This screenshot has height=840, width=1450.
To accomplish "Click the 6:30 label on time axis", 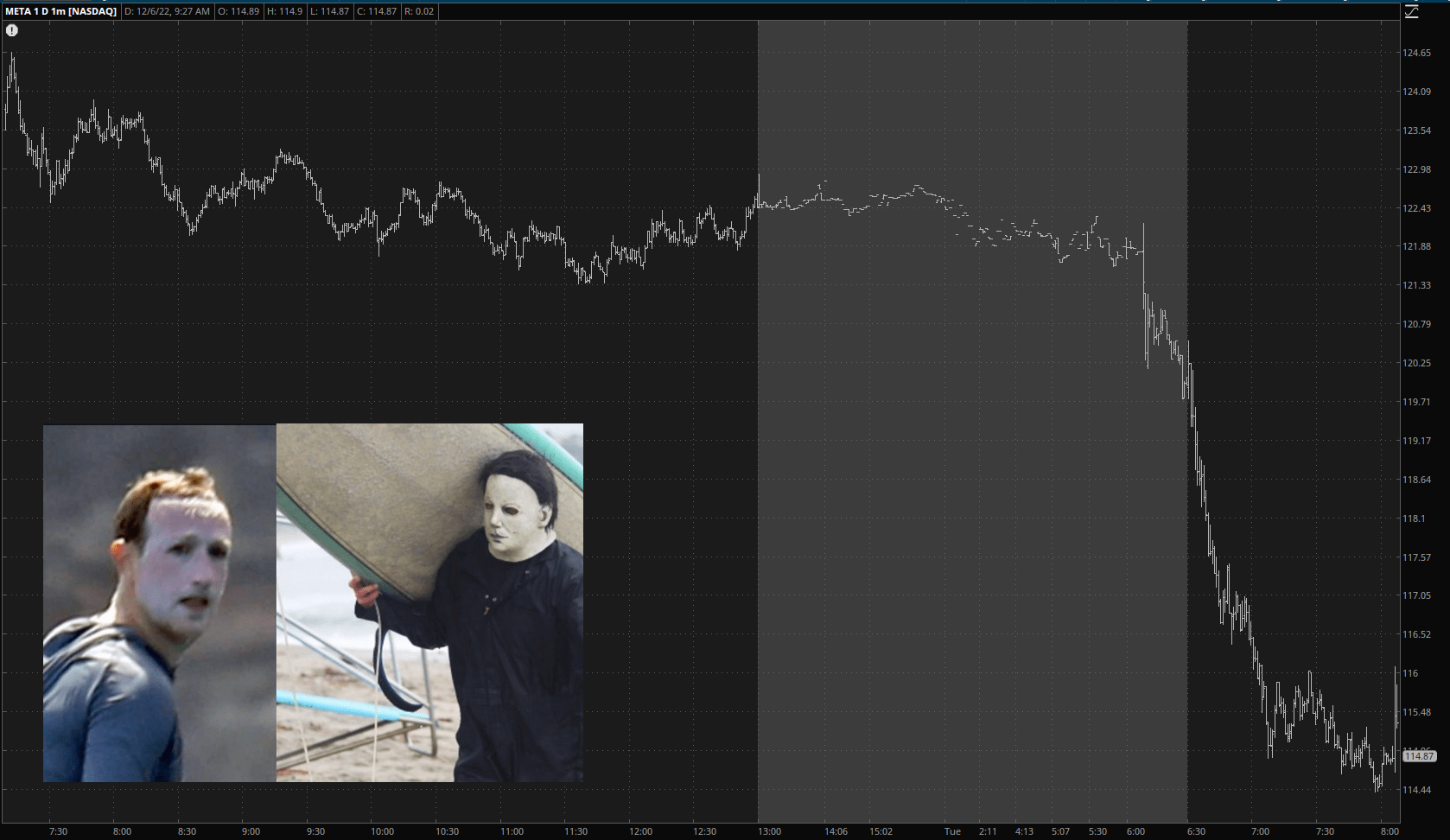I will click(1196, 831).
